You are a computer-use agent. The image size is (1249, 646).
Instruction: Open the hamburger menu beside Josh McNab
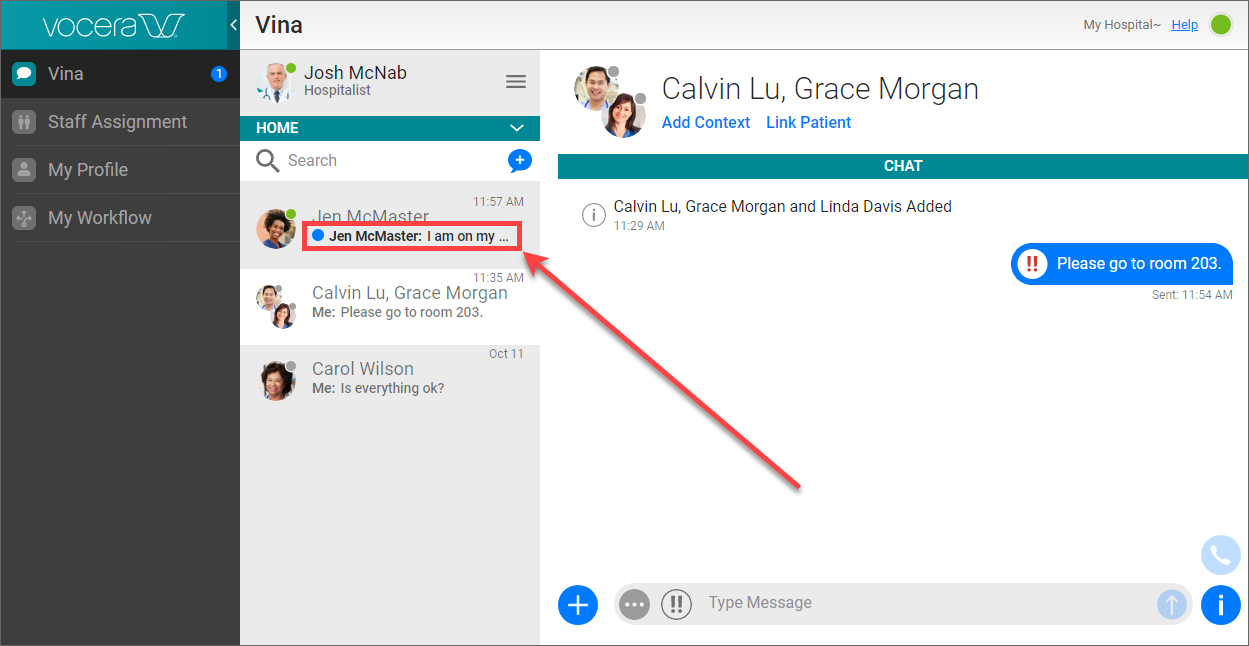tap(516, 82)
